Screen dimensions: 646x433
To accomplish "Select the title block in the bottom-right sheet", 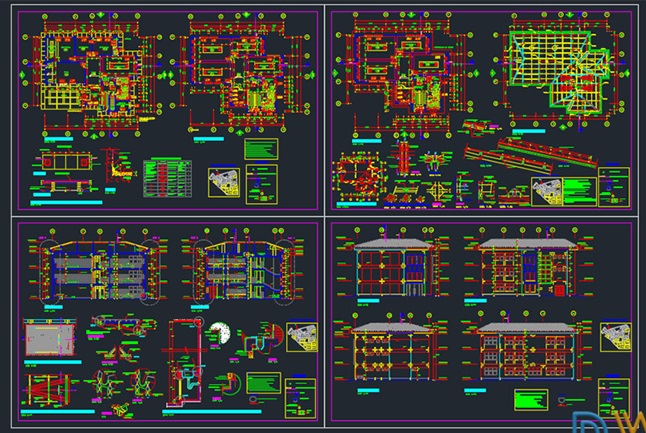I will [x=614, y=398].
